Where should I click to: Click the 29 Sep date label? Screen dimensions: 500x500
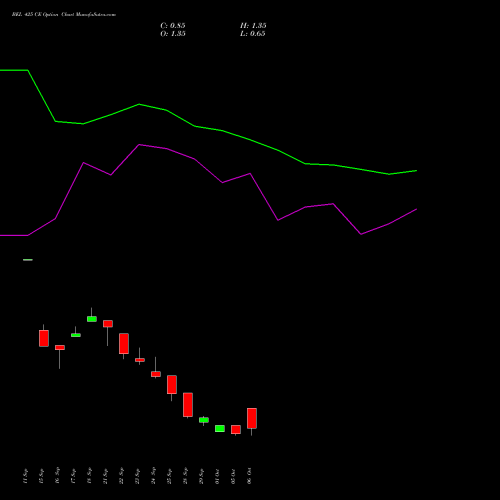tap(201, 476)
